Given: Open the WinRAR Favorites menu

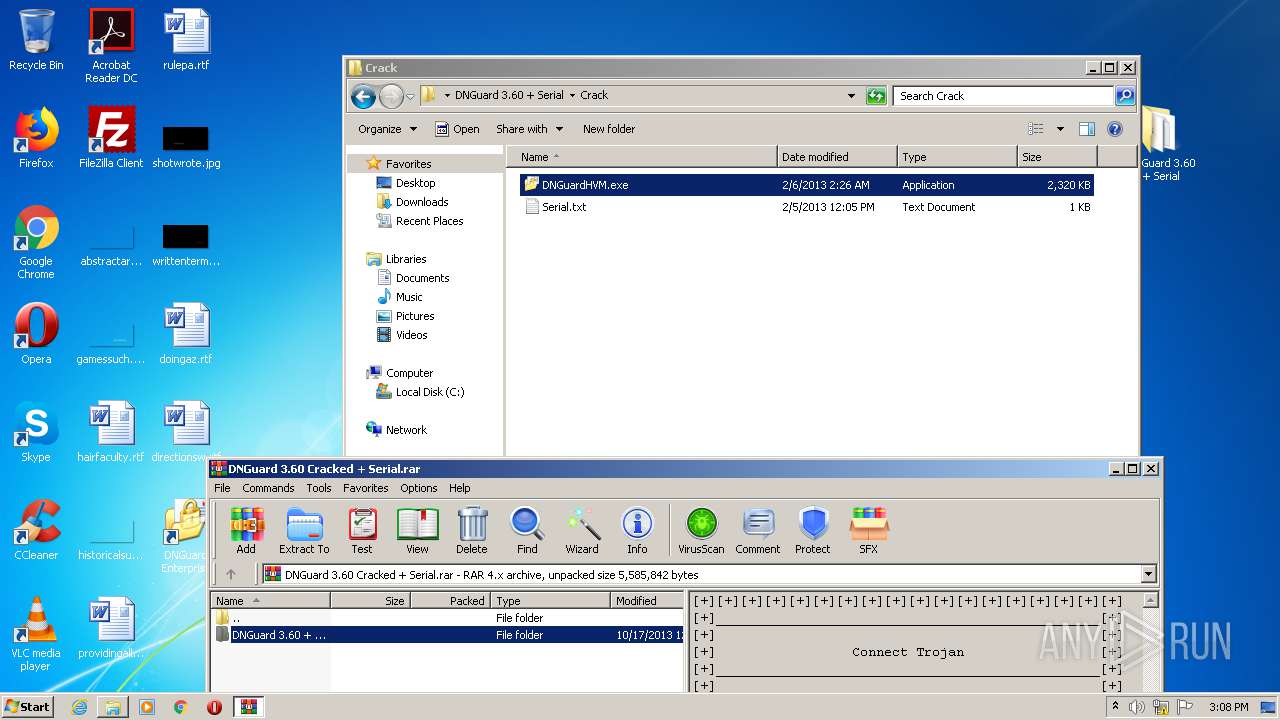Looking at the screenshot, I should pos(366,488).
